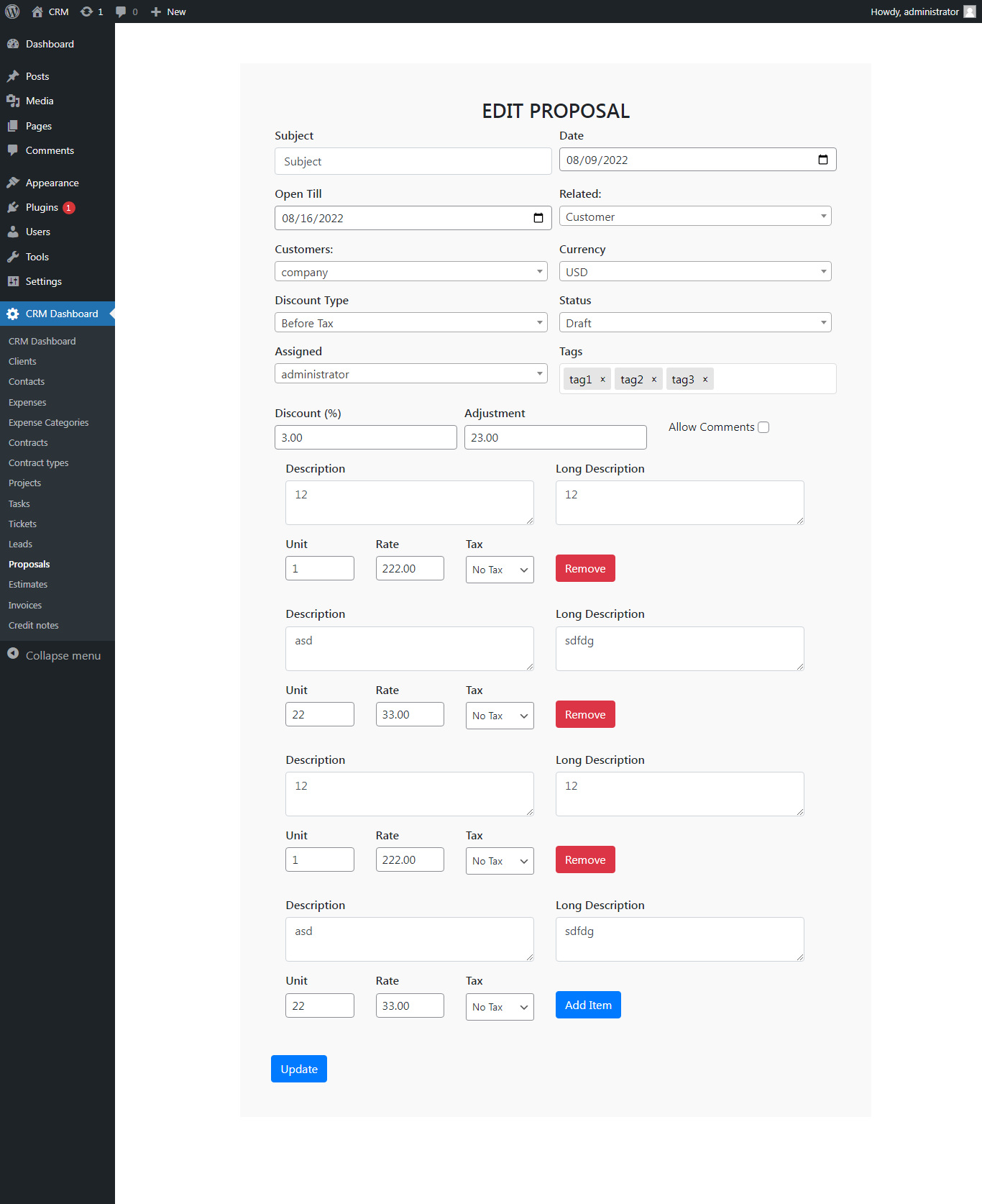Open the comments bubble in admin bar
This screenshot has width=982, height=1204.
pyautogui.click(x=121, y=12)
